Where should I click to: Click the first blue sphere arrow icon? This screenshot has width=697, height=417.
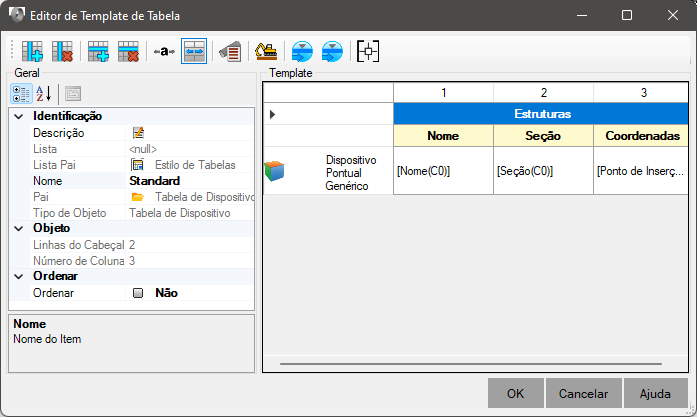[302, 52]
